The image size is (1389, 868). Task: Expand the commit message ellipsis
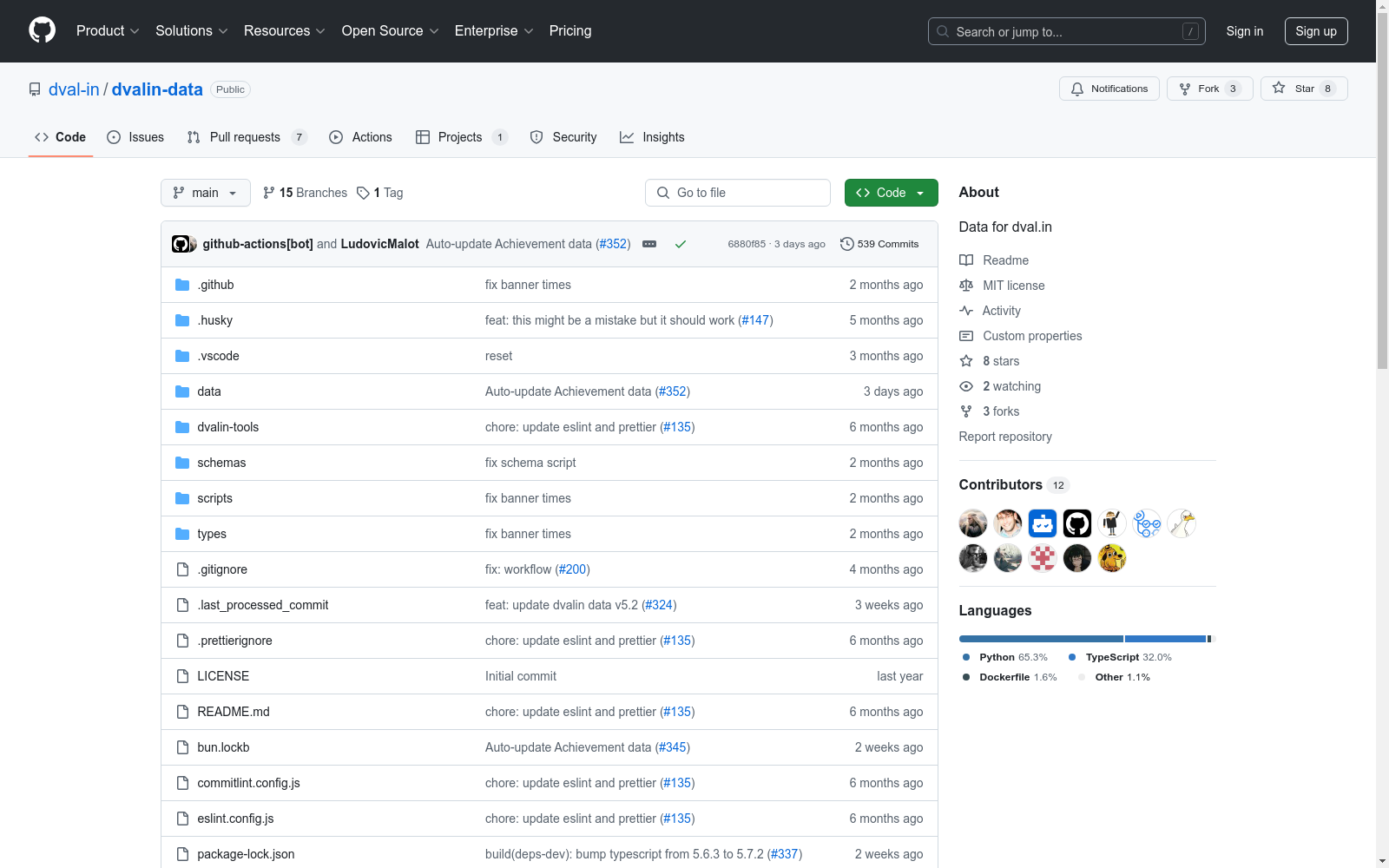(649, 244)
